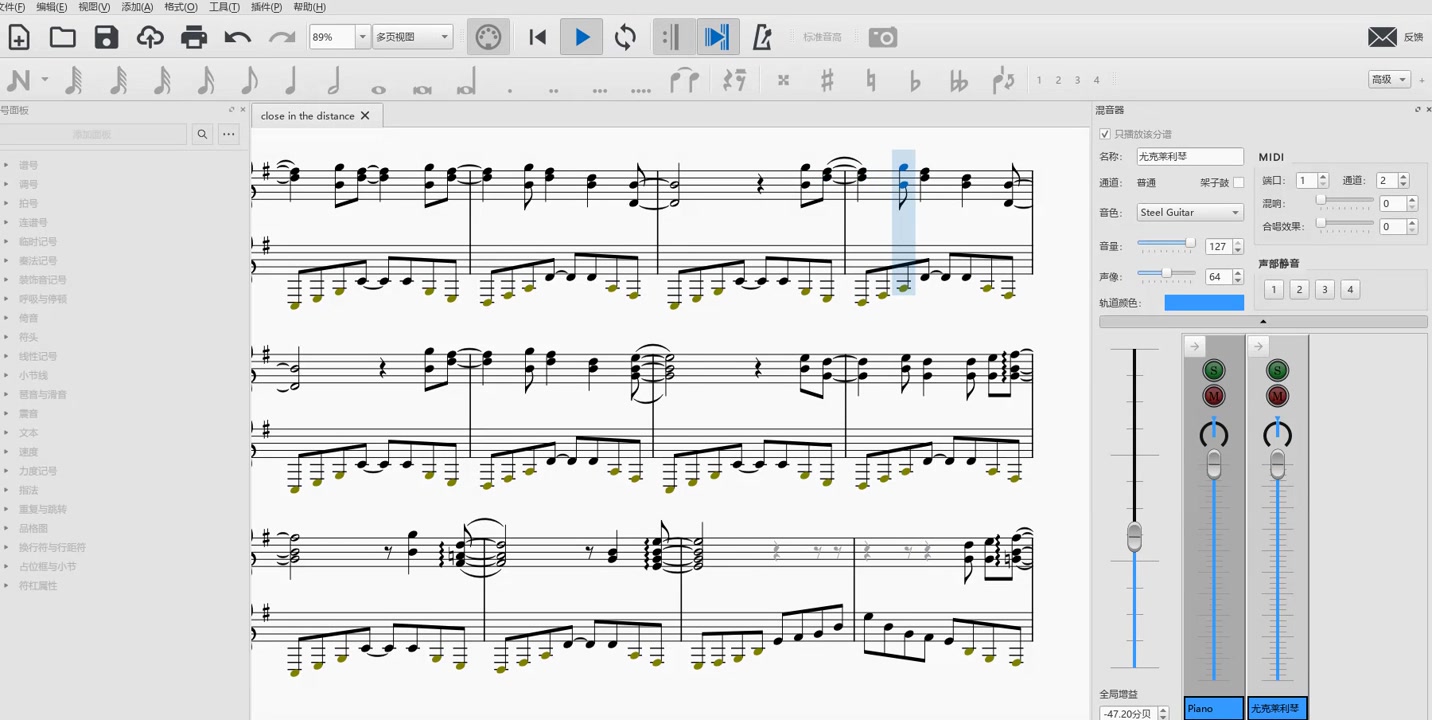1432x720 pixels.
Task: Flip note stem direction icon
Action: [1004, 80]
